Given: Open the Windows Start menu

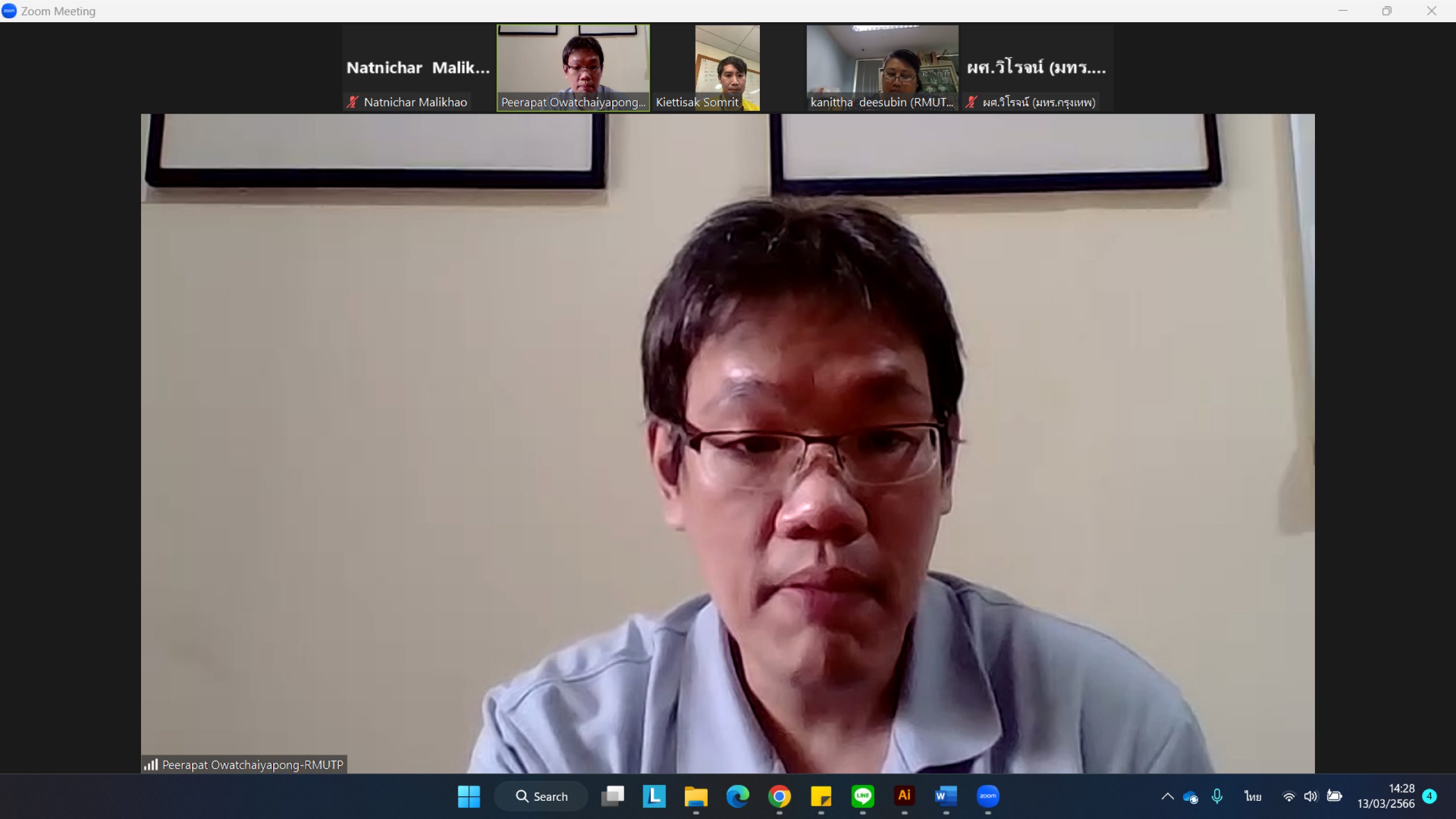Looking at the screenshot, I should 469,796.
